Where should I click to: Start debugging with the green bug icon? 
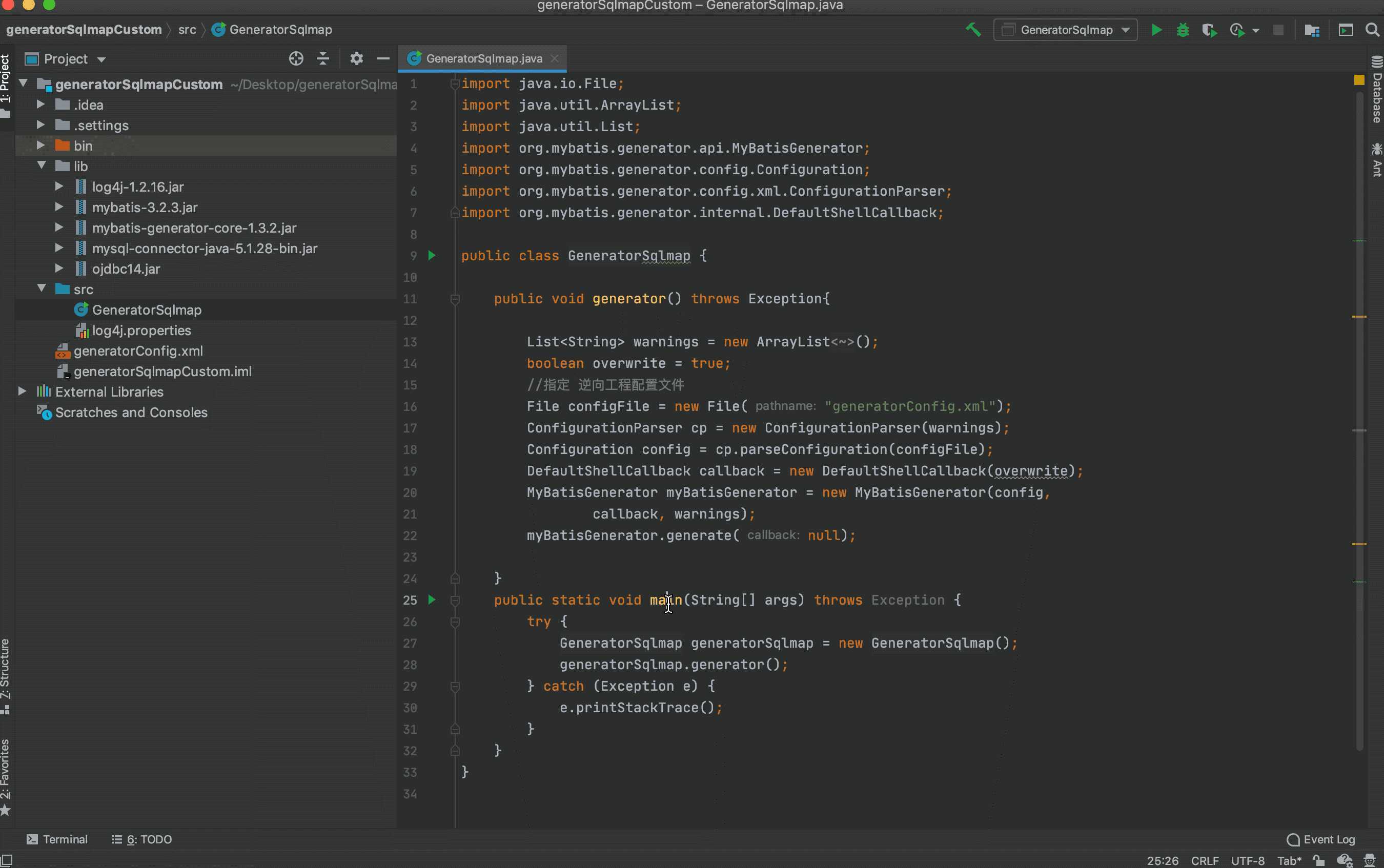point(1183,30)
